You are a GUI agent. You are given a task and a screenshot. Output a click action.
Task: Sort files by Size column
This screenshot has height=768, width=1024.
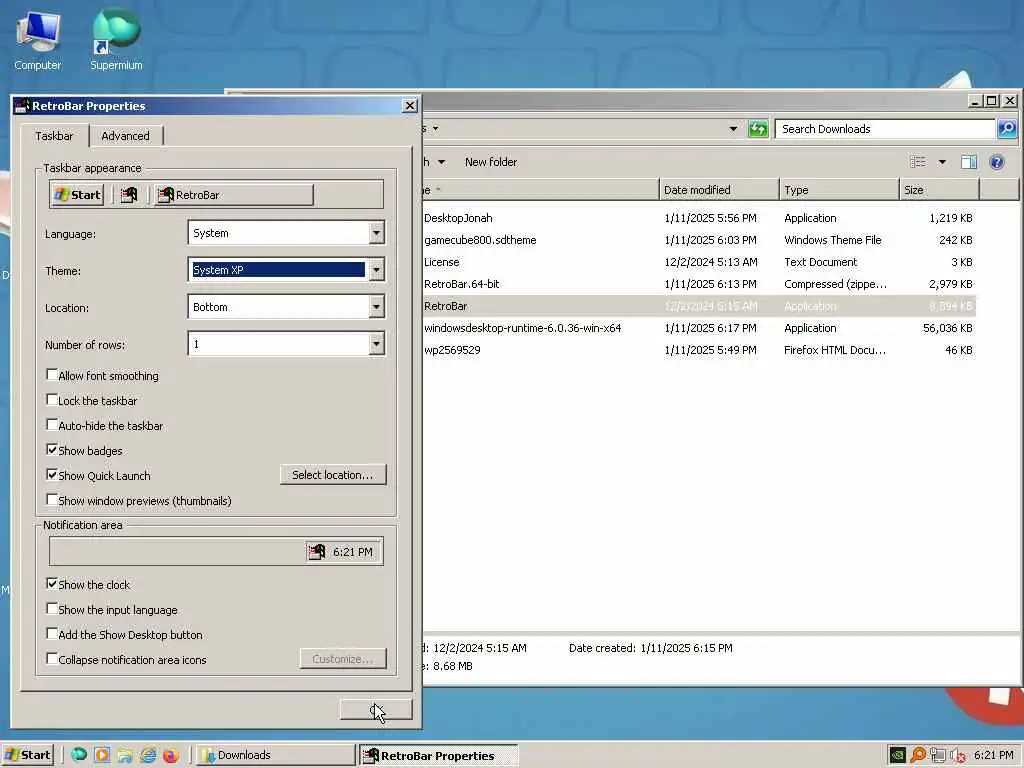[940, 190]
